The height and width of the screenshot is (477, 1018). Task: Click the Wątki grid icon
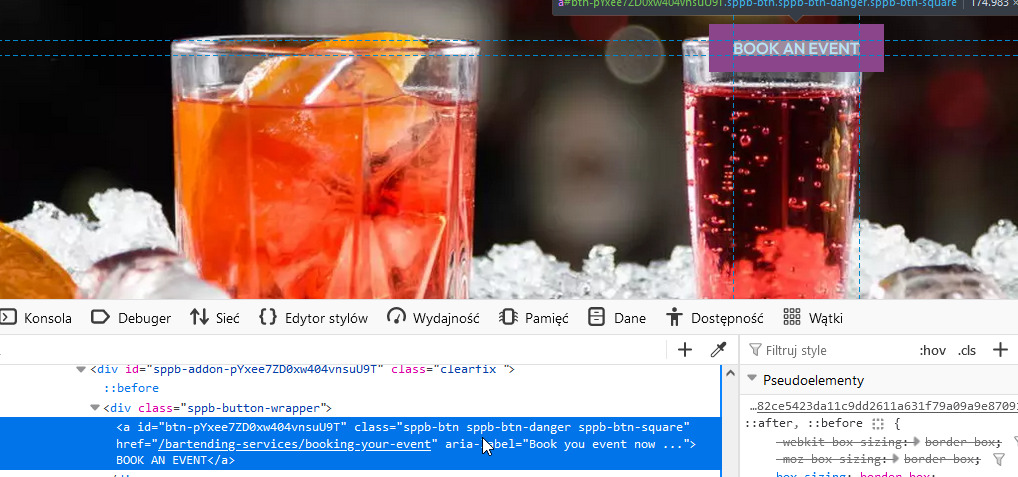(x=792, y=318)
